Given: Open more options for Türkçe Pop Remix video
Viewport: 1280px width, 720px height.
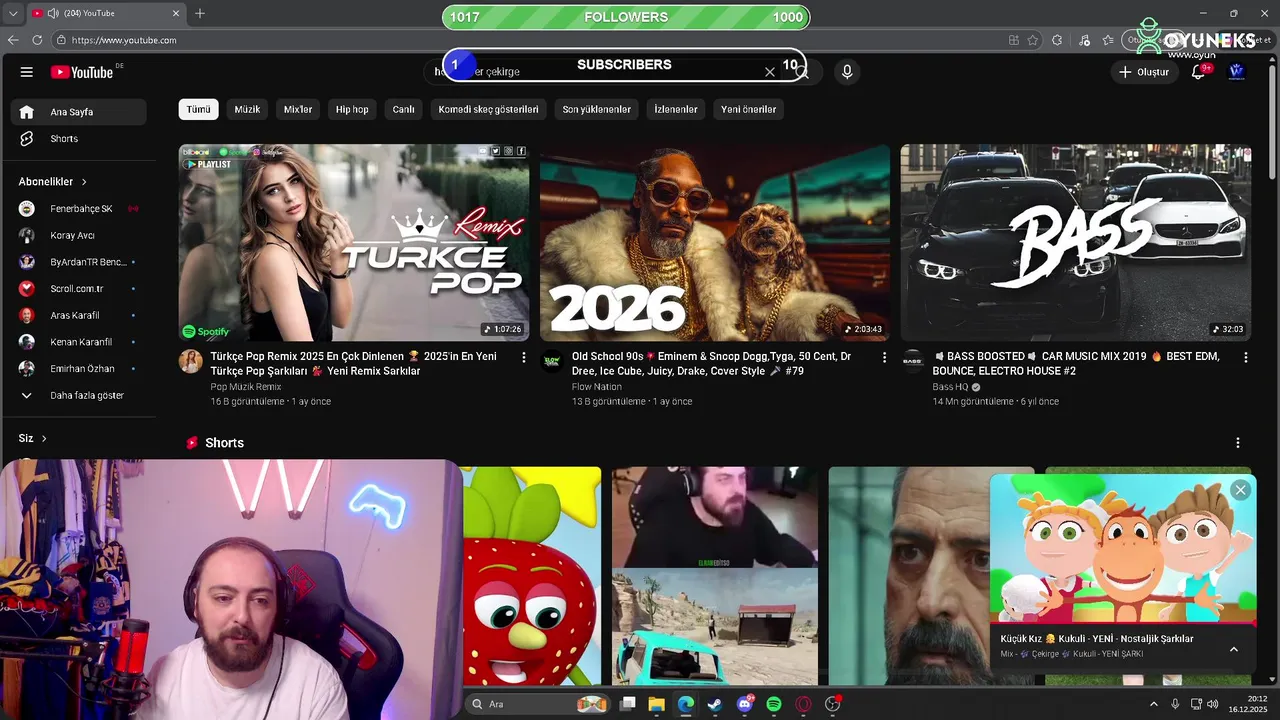Looking at the screenshot, I should 523,357.
